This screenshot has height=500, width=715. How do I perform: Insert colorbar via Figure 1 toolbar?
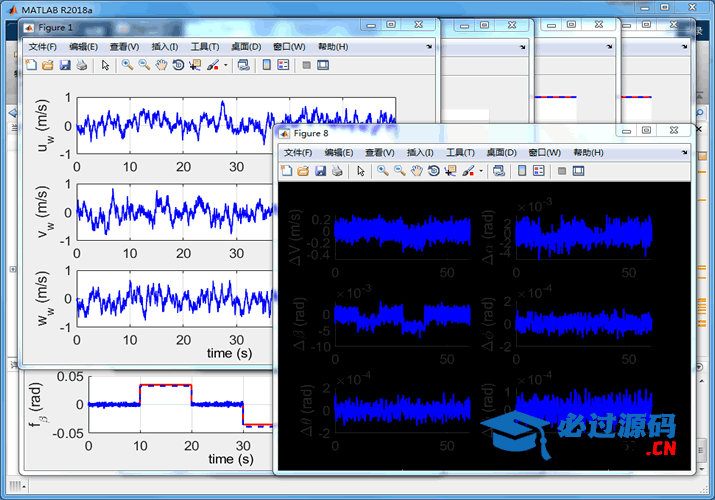(267, 65)
